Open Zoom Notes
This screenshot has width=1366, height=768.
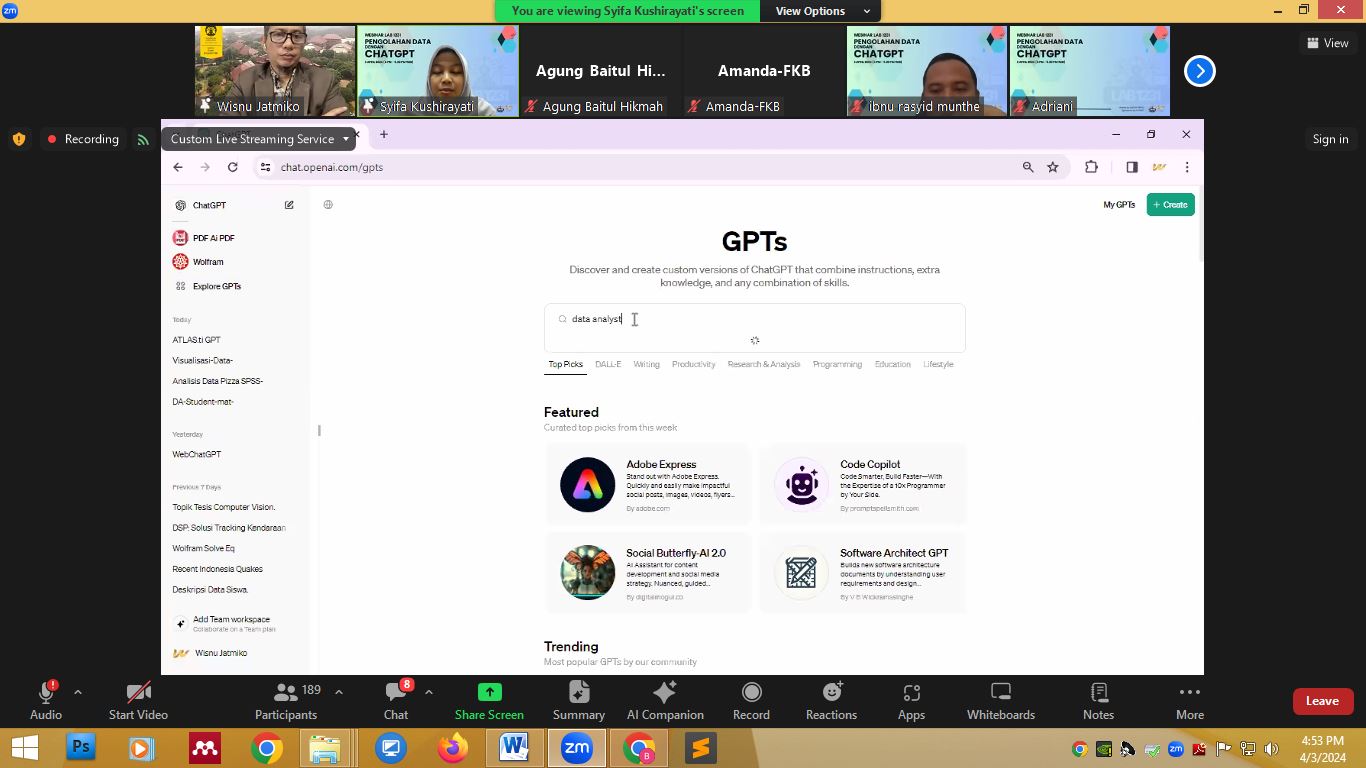pyautogui.click(x=1098, y=699)
